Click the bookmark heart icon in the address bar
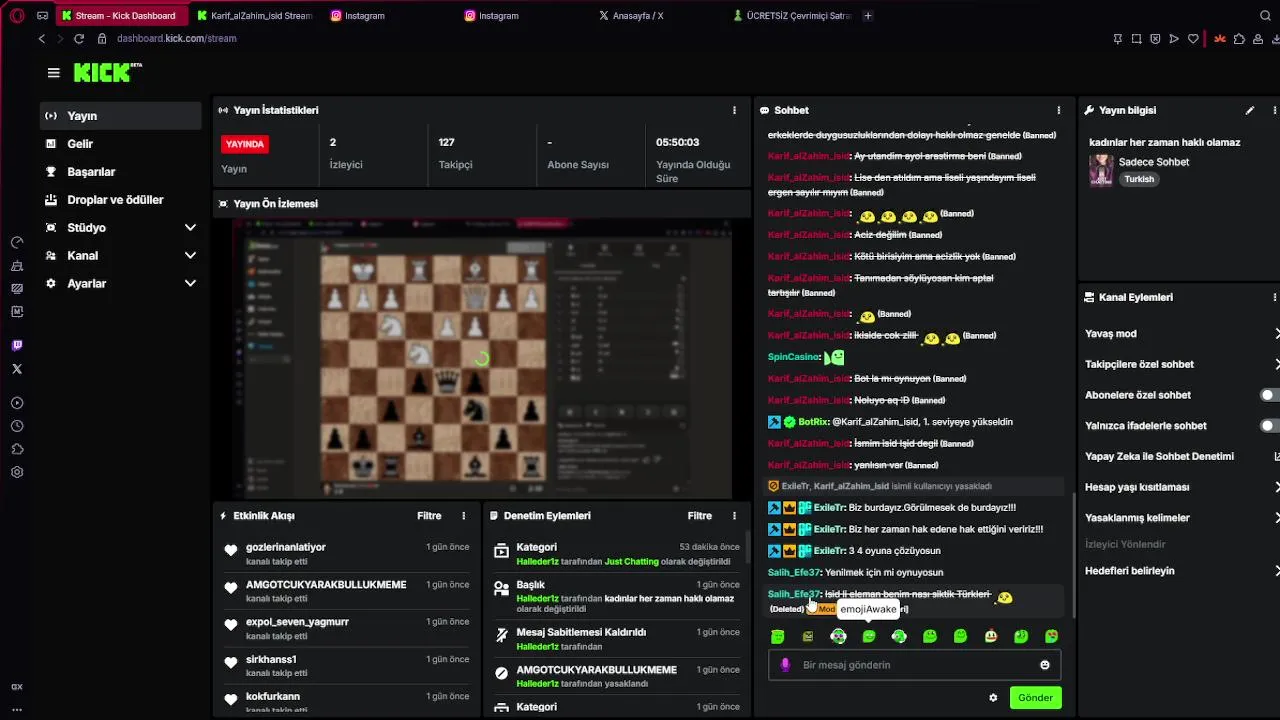Viewport: 1280px width, 720px height. click(x=1193, y=39)
